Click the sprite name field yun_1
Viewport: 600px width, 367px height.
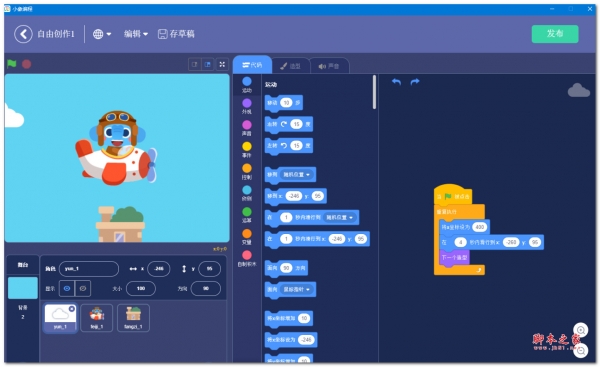coord(89,269)
